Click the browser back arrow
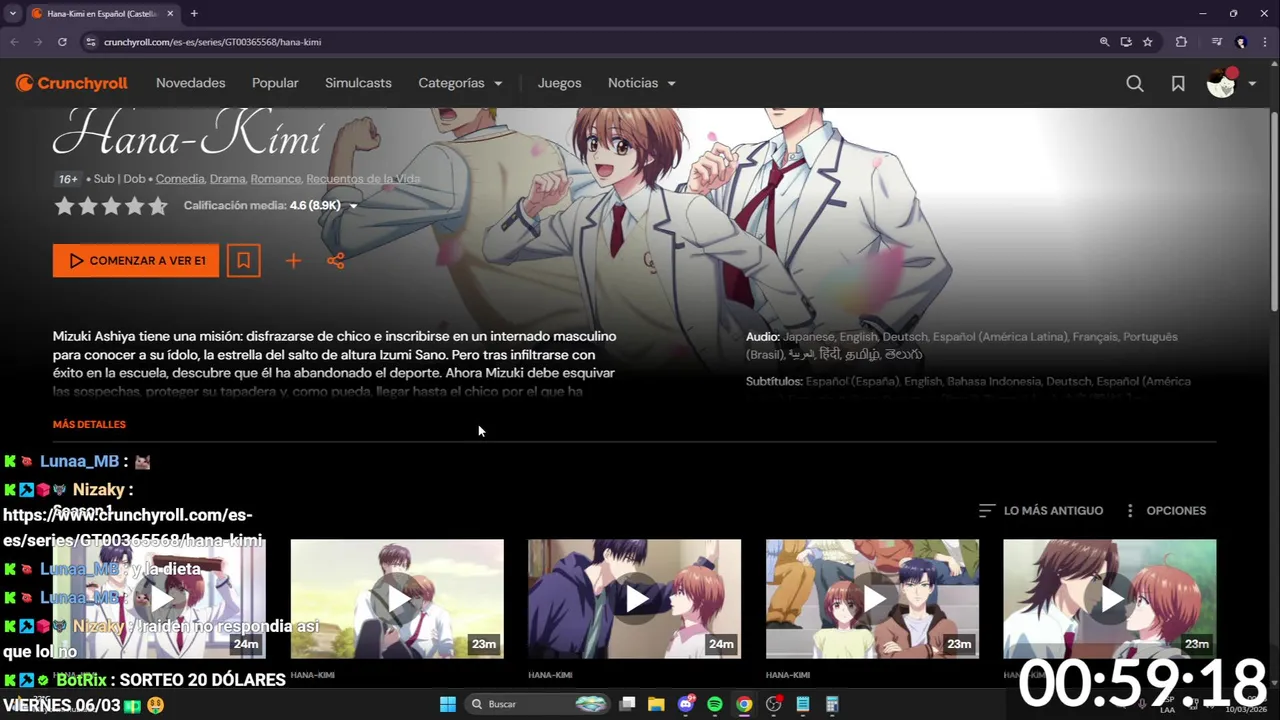Viewport: 1280px width, 720px height. pos(14,42)
